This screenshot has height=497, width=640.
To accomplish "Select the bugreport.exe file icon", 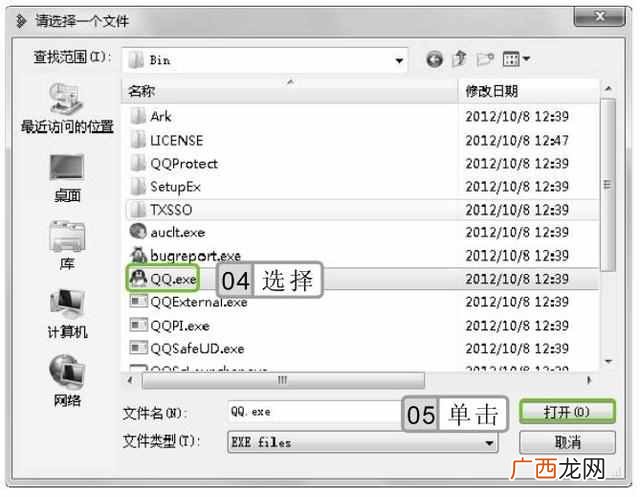I will pos(138,255).
